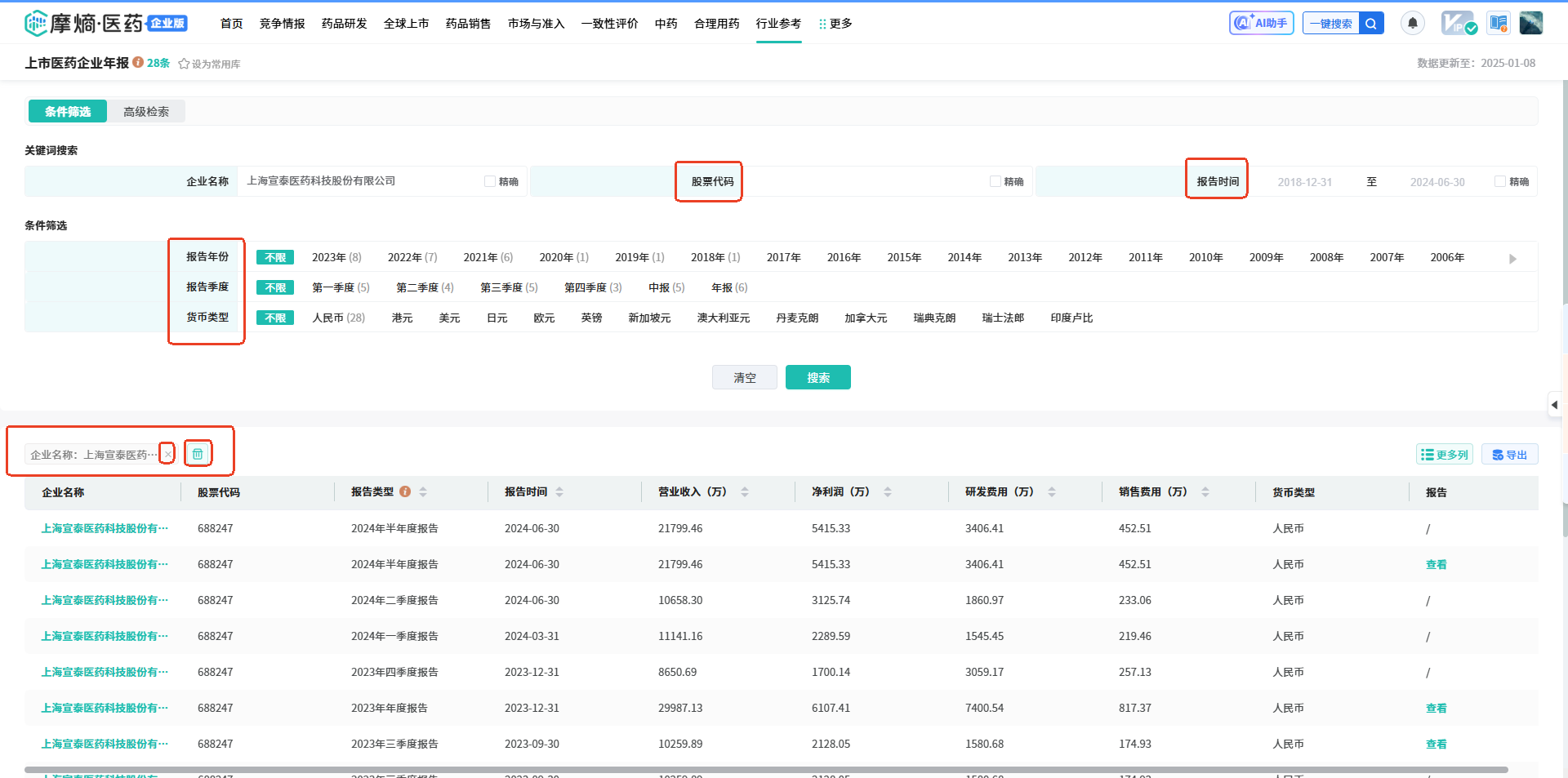
Task: Click the vertical page scrollbar
Action: 1565,309
